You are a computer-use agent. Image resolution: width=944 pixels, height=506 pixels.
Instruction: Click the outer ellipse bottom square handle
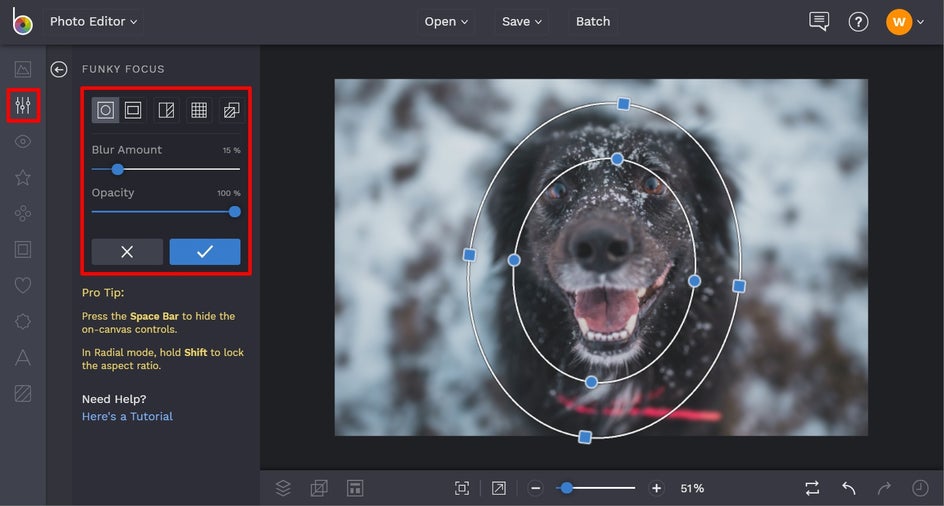585,437
